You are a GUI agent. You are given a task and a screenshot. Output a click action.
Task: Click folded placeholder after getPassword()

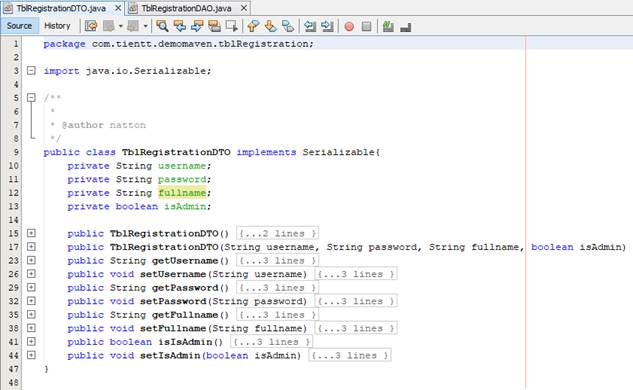coord(278,287)
